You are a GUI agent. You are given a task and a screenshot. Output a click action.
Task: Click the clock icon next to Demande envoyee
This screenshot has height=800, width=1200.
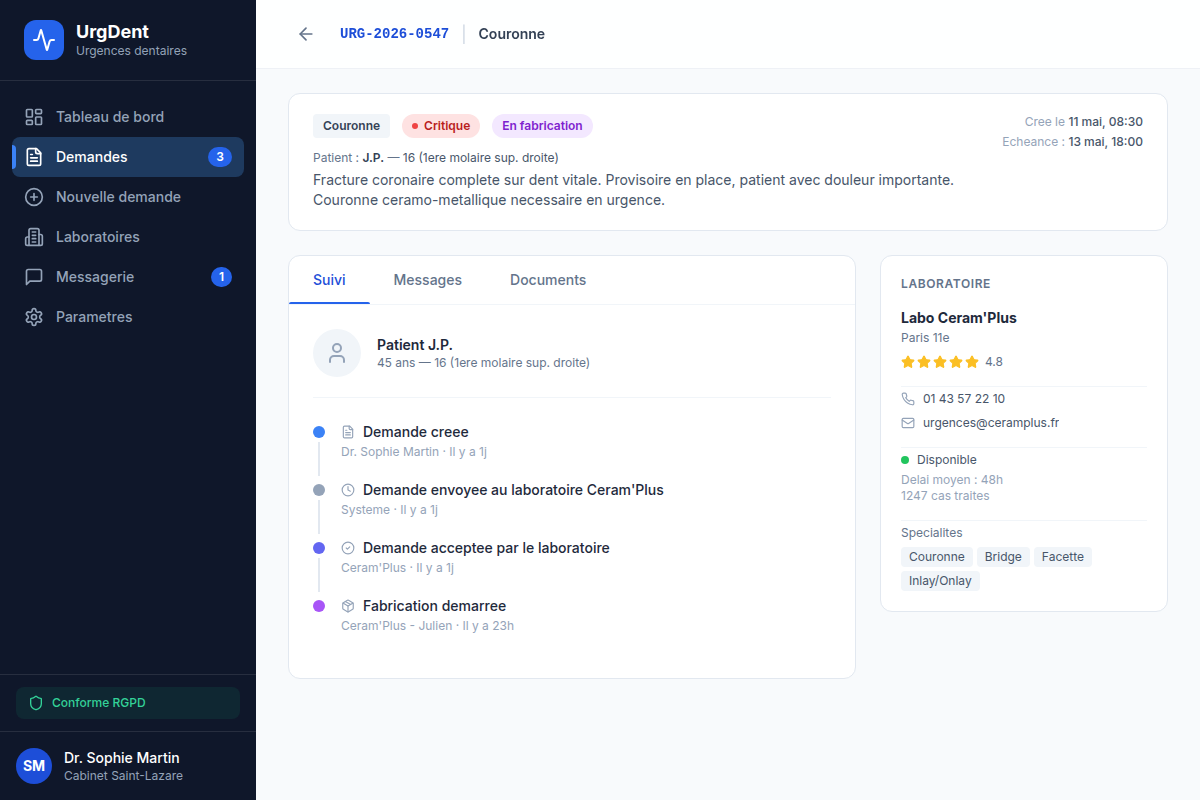[x=348, y=490]
